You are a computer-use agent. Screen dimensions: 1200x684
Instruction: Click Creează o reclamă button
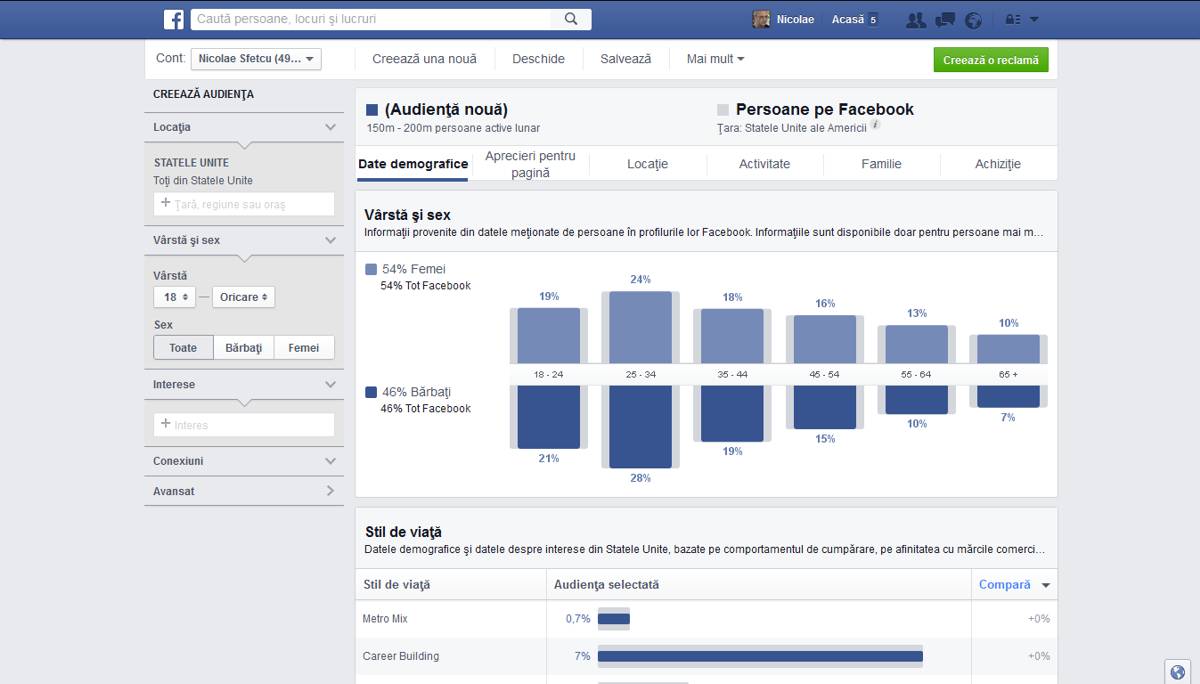[991, 60]
